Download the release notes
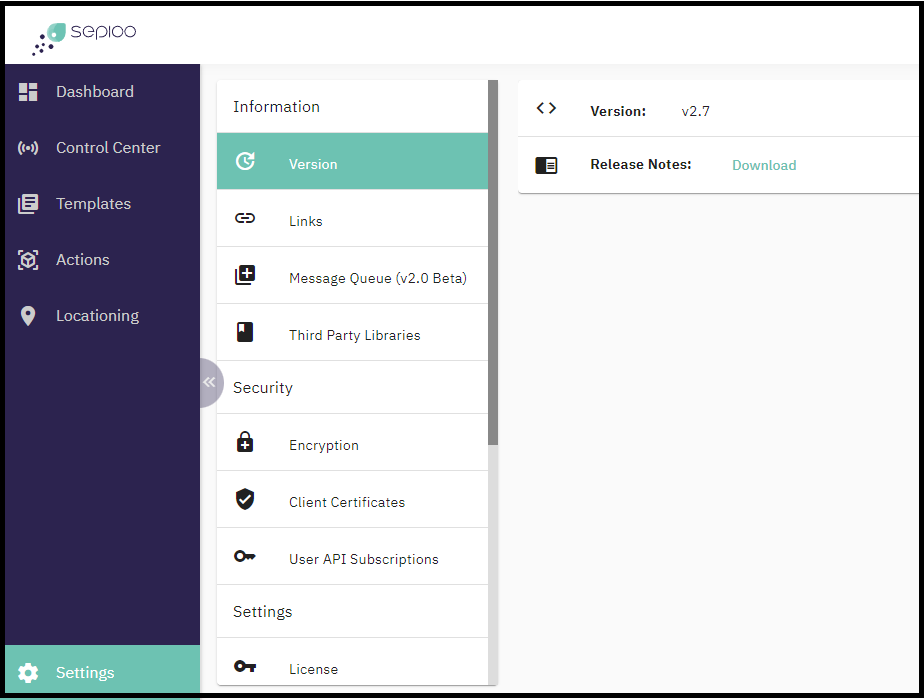 coord(764,165)
